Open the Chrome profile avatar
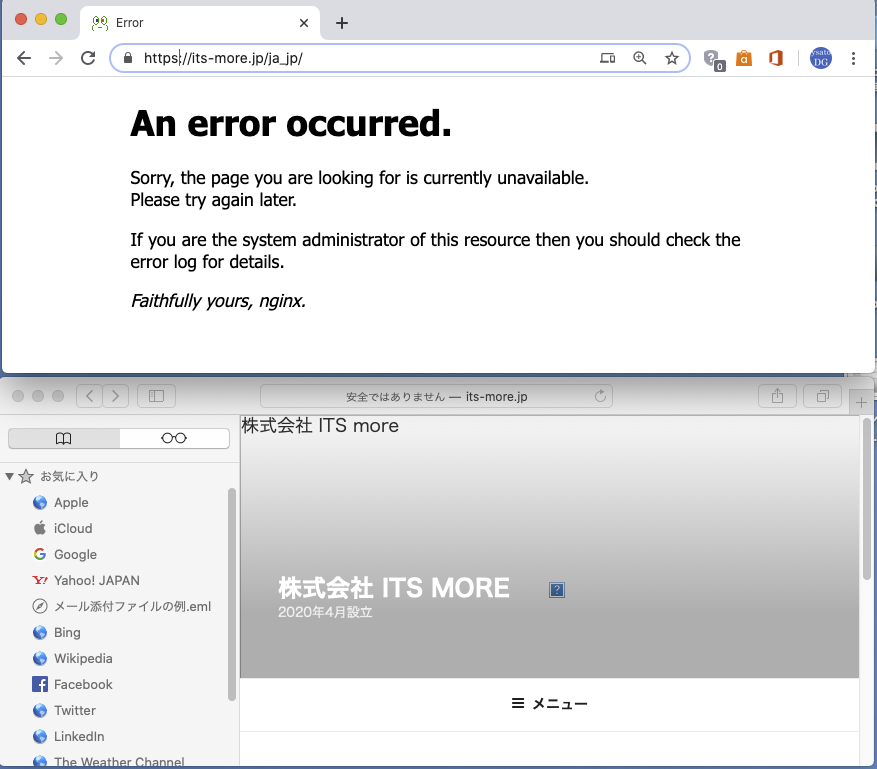The image size is (877, 769). click(x=820, y=58)
